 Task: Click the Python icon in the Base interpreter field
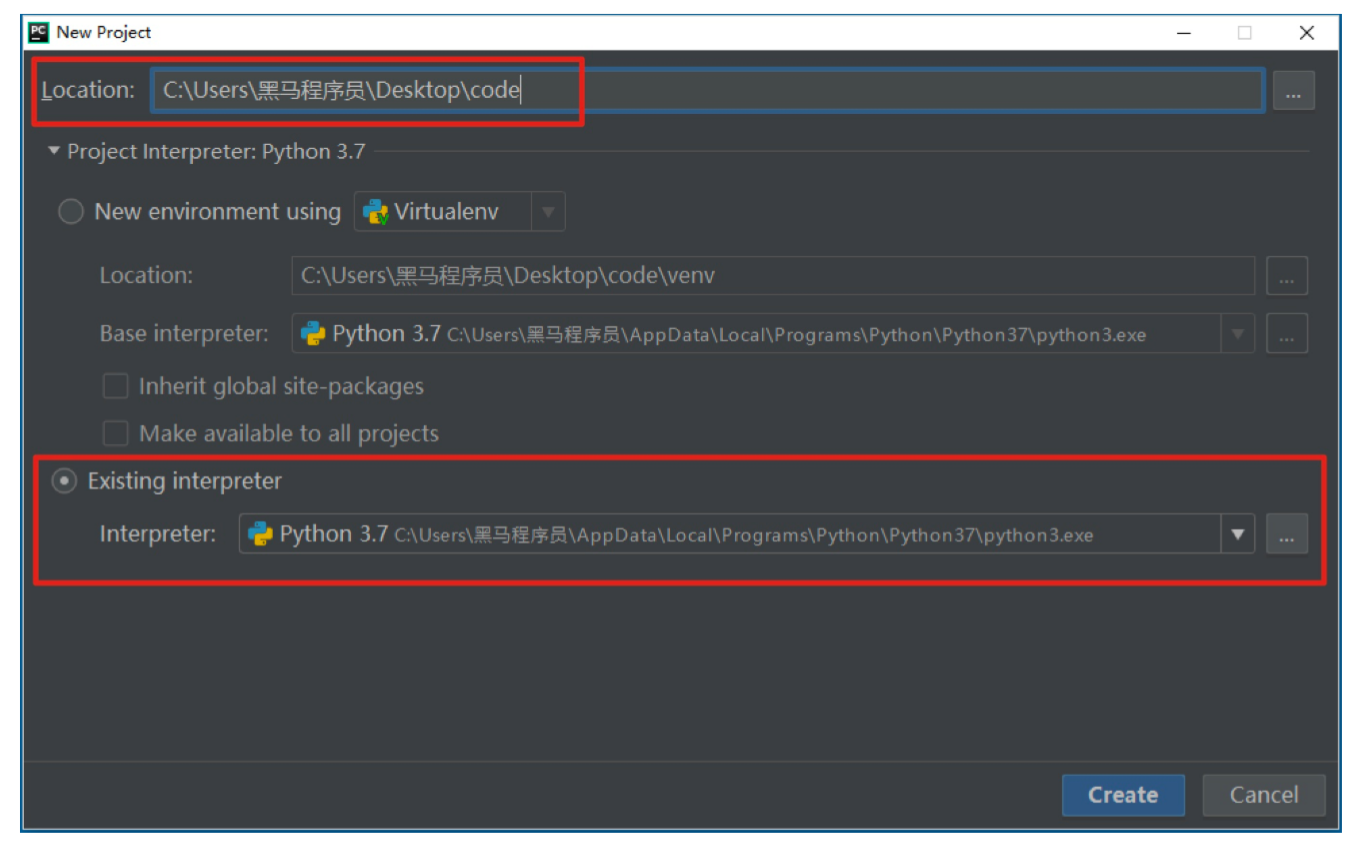314,334
